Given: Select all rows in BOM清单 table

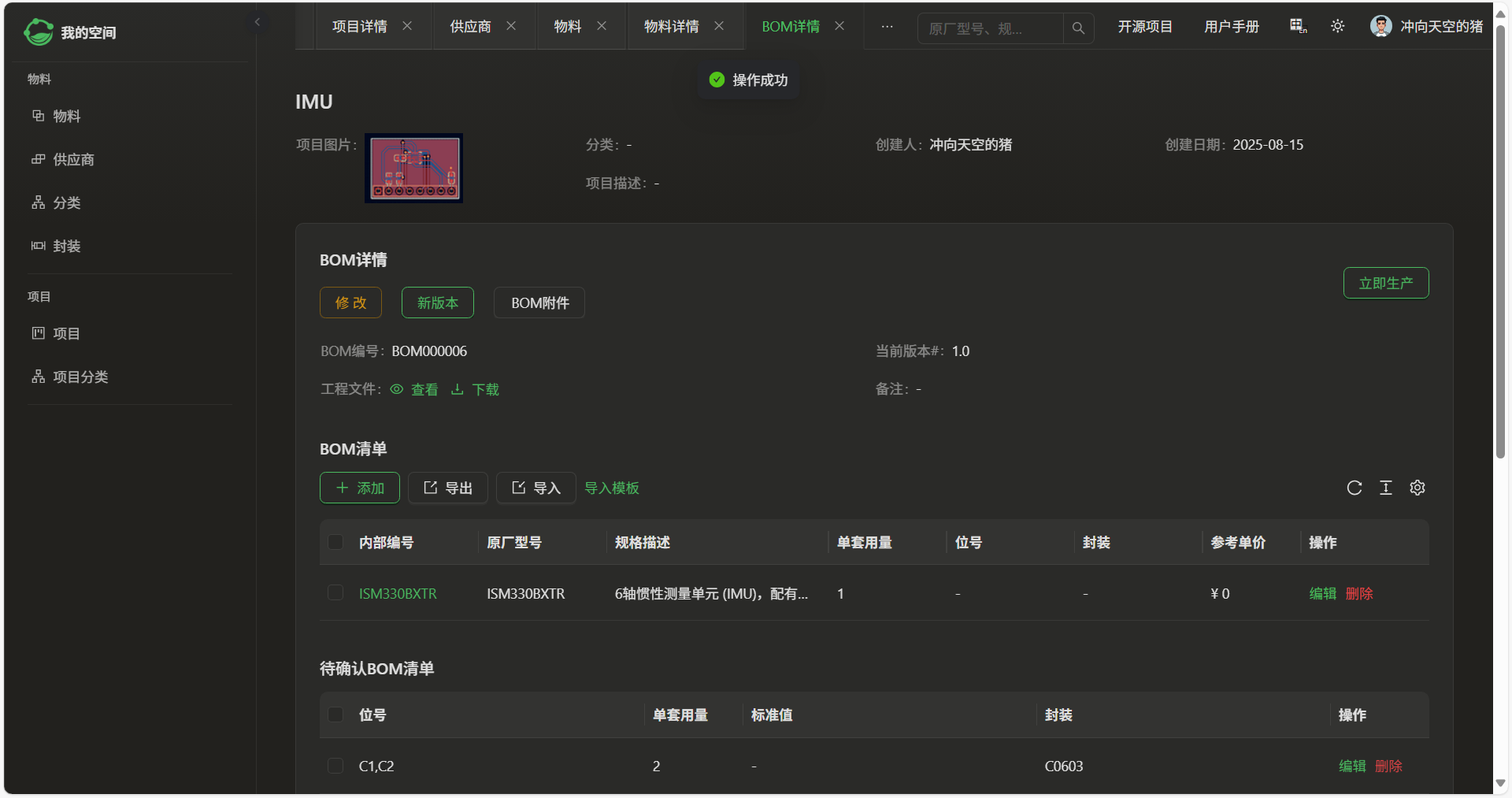Looking at the screenshot, I should pos(335,542).
